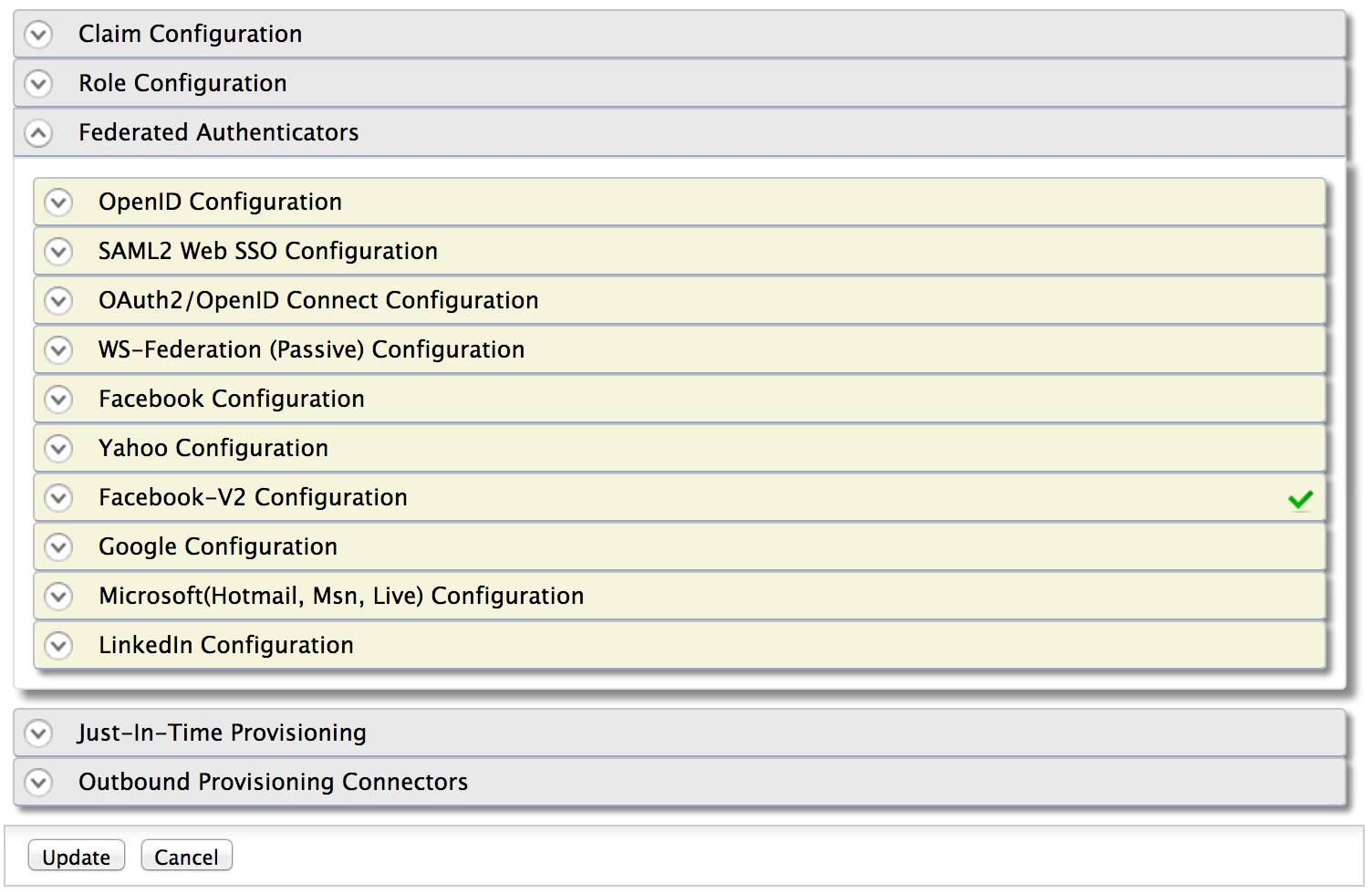Select the OpenID Configuration label
The height and width of the screenshot is (894, 1372).
[220, 202]
